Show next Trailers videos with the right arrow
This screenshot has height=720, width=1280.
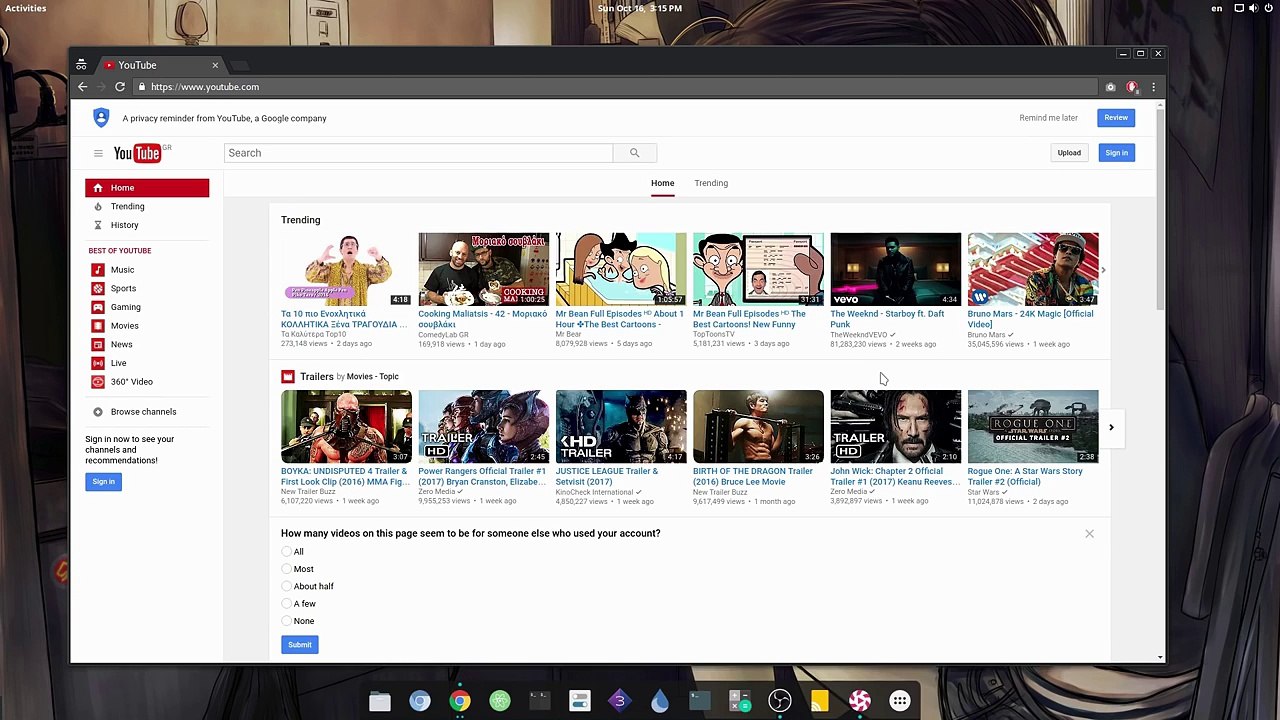pyautogui.click(x=1111, y=427)
